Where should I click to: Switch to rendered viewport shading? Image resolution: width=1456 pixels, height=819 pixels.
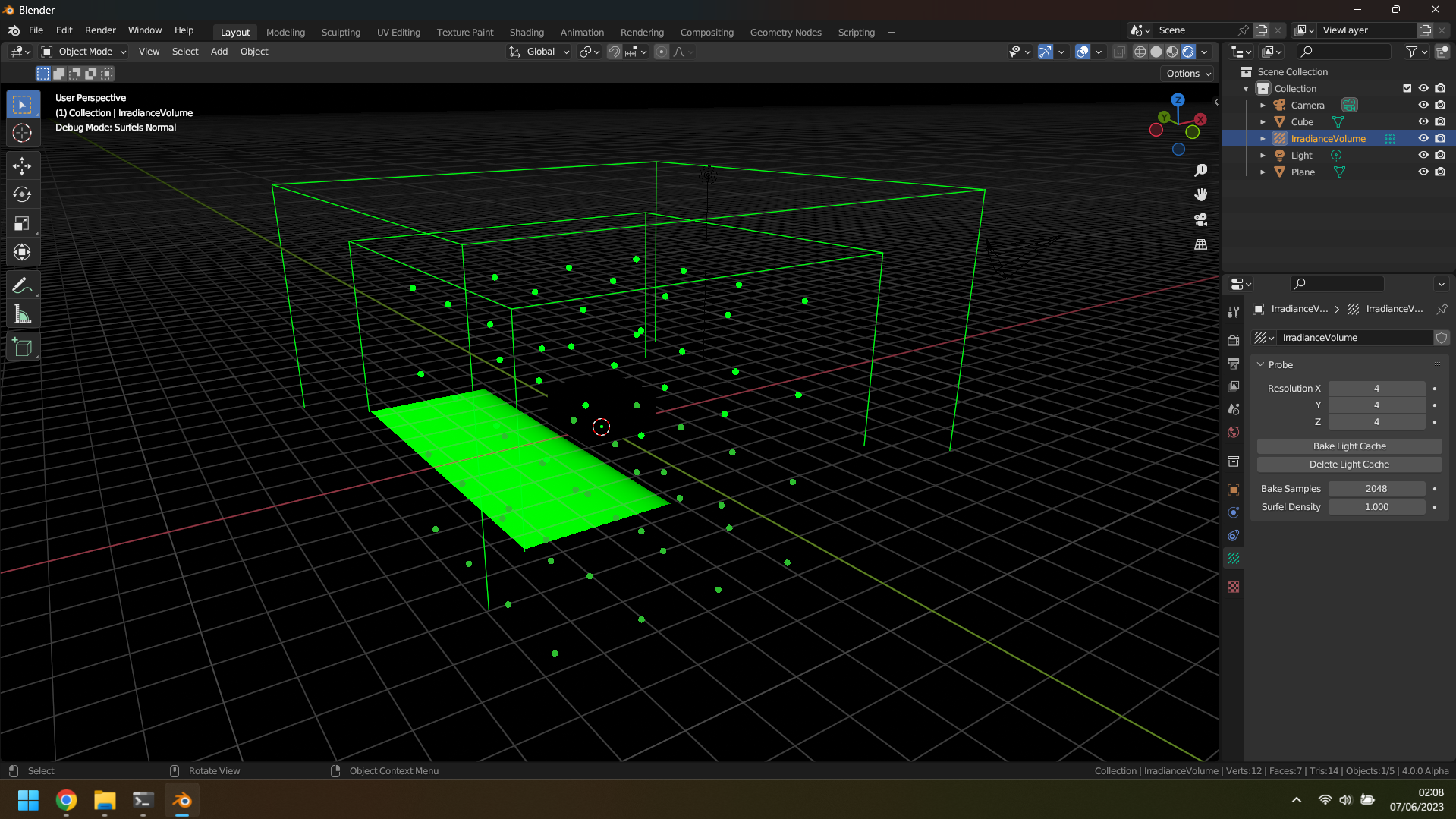click(x=1188, y=52)
